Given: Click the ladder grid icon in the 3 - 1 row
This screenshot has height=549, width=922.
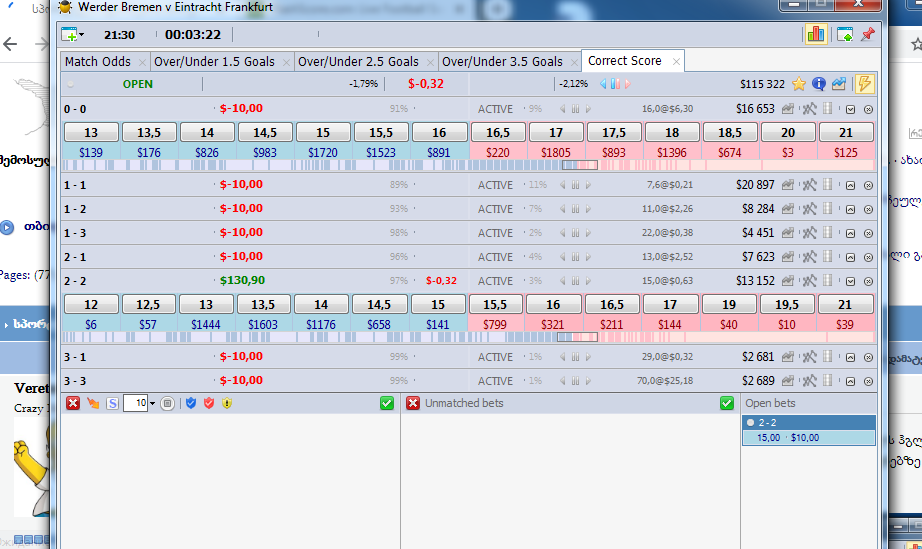Looking at the screenshot, I should (828, 357).
